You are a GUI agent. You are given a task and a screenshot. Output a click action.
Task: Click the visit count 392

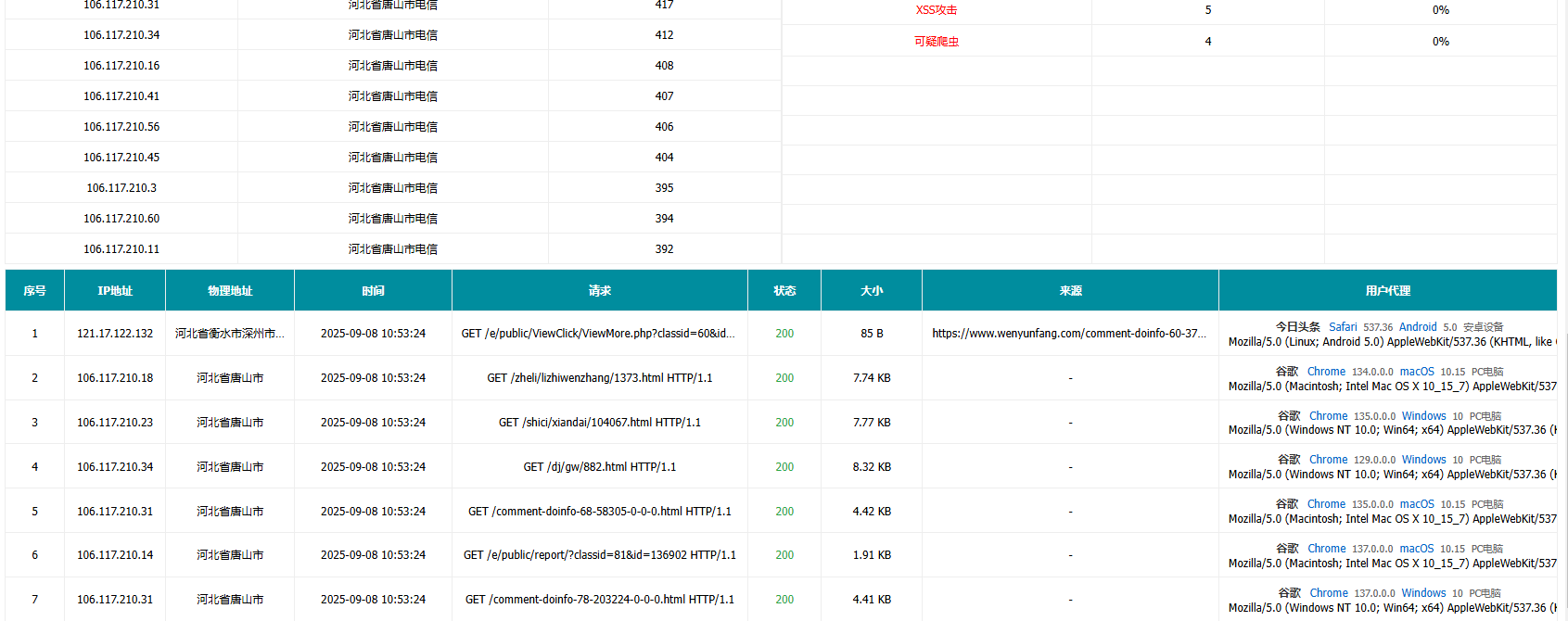664,249
